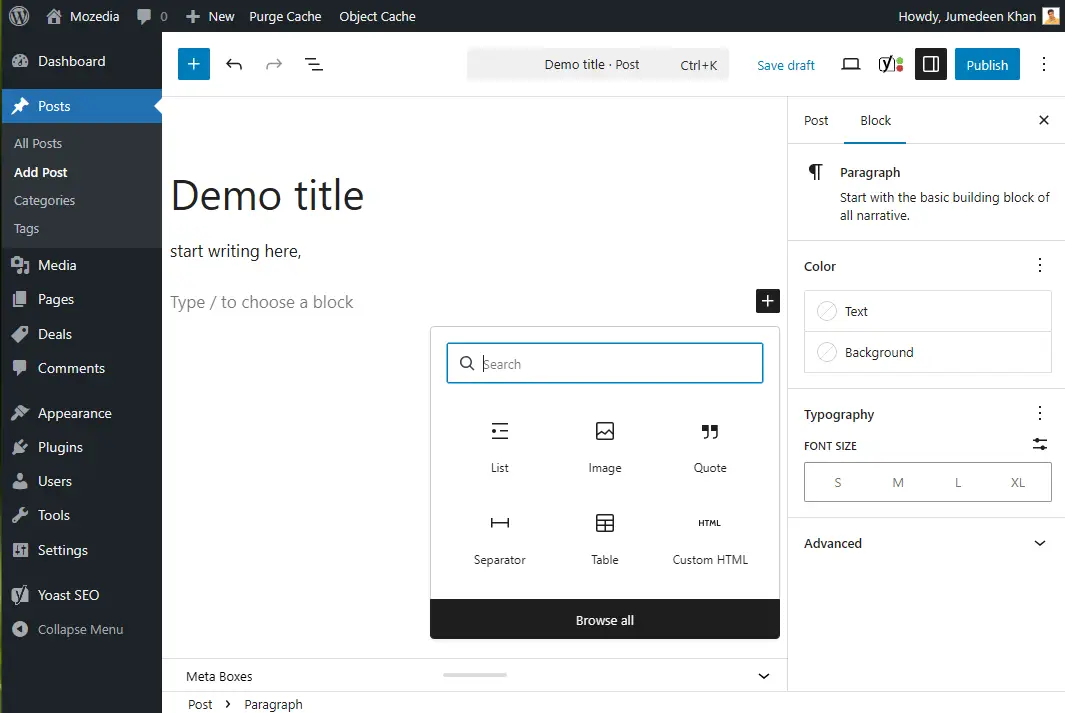Choose the XL font size
1065x713 pixels.
point(1018,482)
